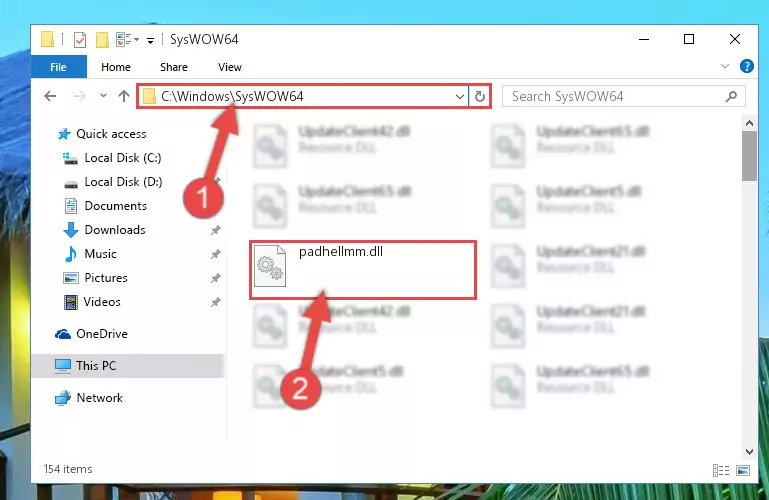
Task: Click the Pictures icon in sidebar
Action: point(71,278)
